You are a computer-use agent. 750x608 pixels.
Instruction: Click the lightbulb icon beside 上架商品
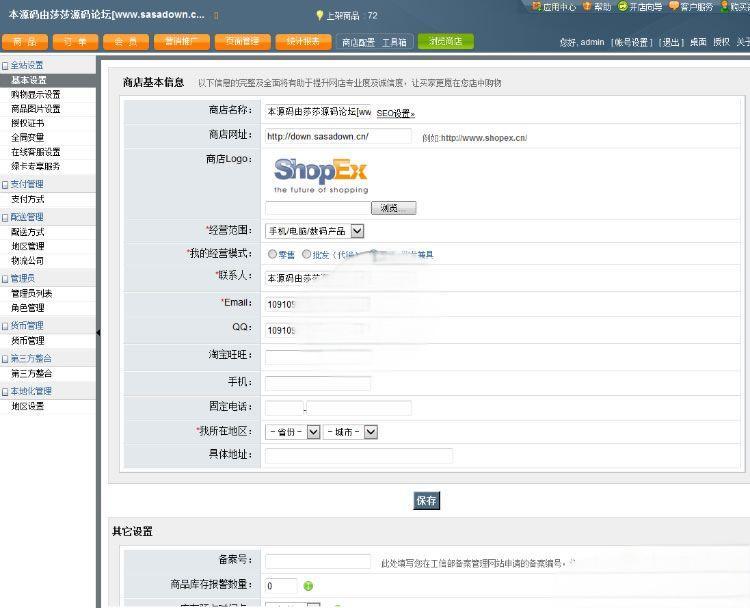[320, 15]
